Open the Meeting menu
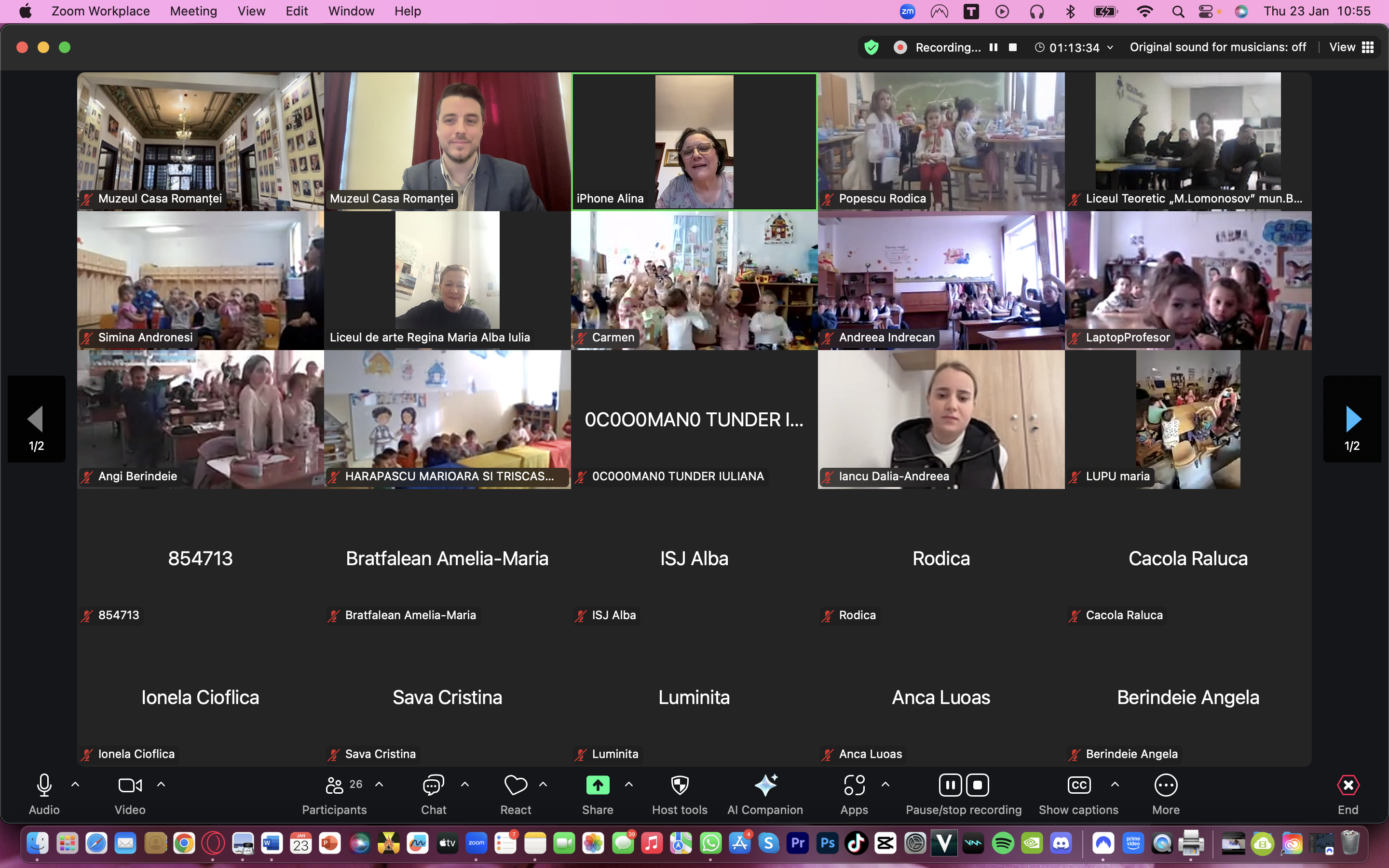The width and height of the screenshot is (1389, 868). click(x=193, y=11)
